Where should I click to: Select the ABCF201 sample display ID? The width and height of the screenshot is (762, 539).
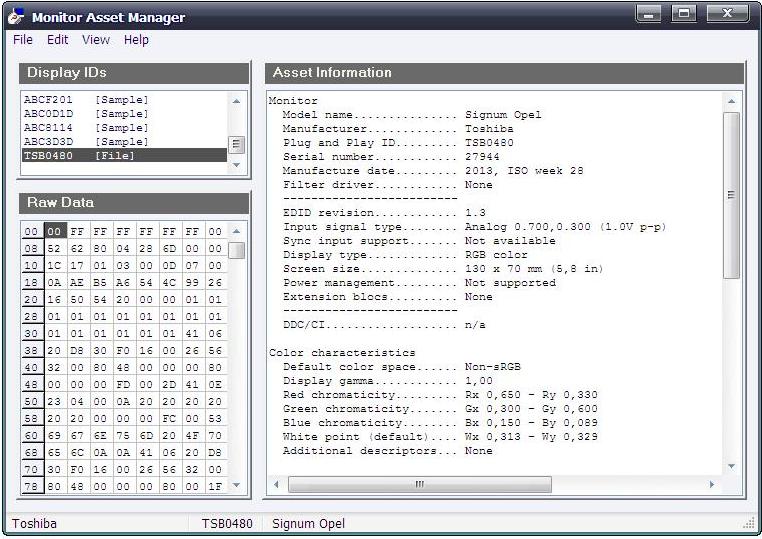pyautogui.click(x=85, y=100)
